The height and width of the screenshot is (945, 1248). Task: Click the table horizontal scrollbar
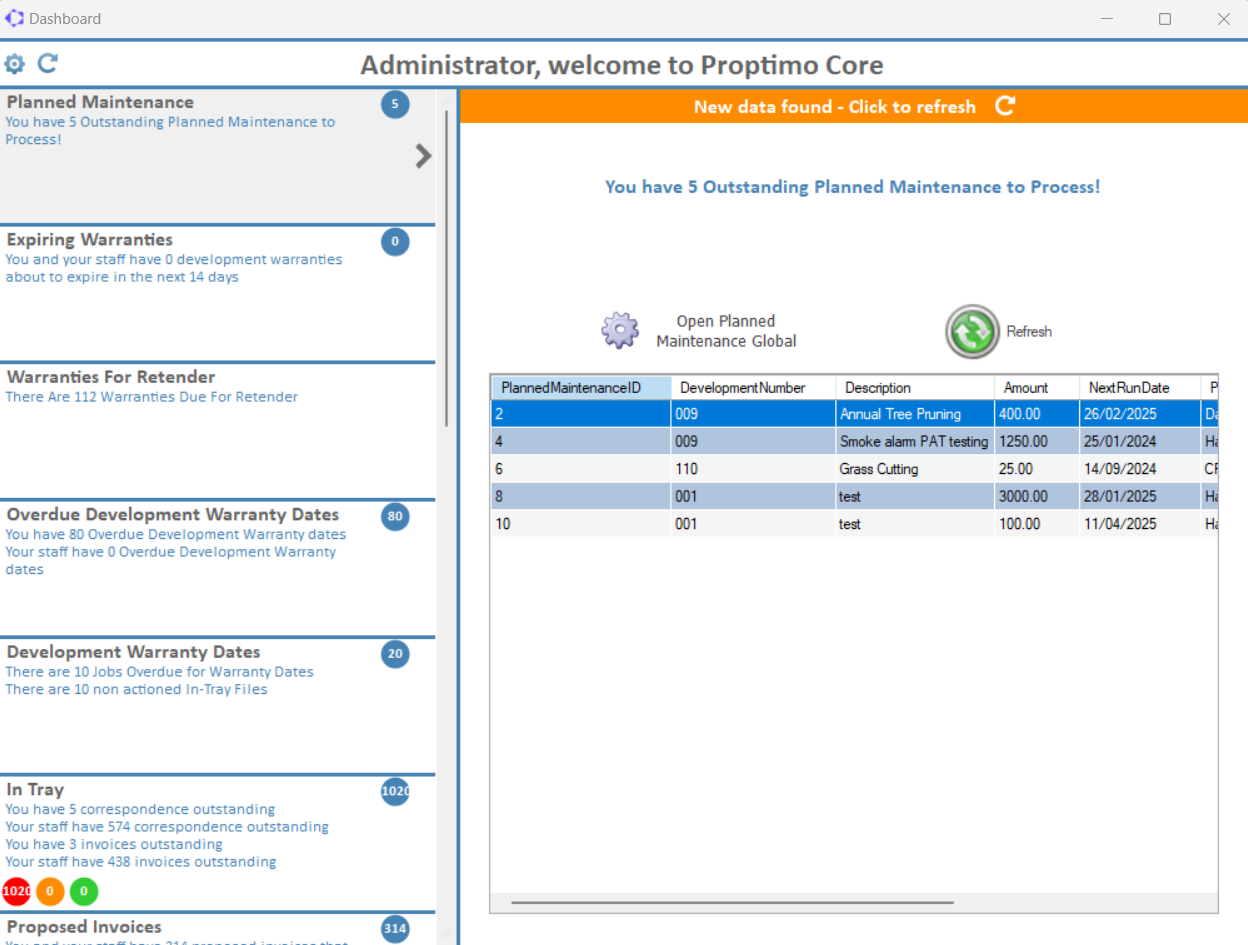(x=732, y=902)
